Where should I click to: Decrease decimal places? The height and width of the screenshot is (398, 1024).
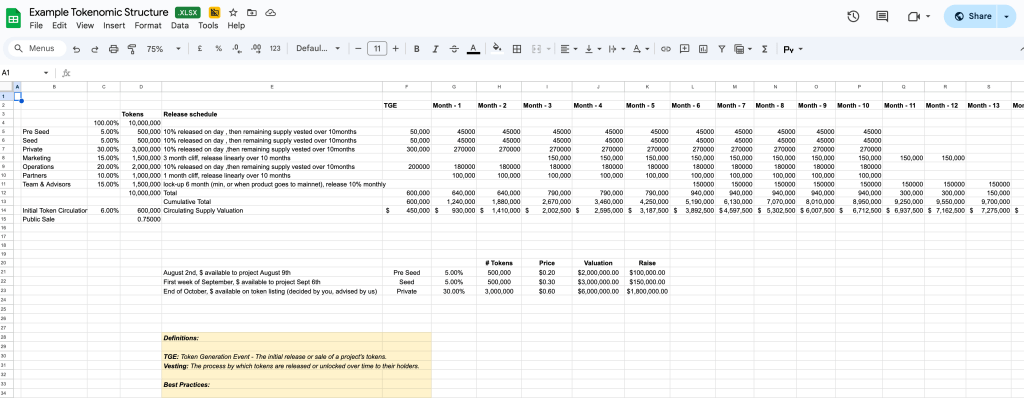tap(236, 48)
